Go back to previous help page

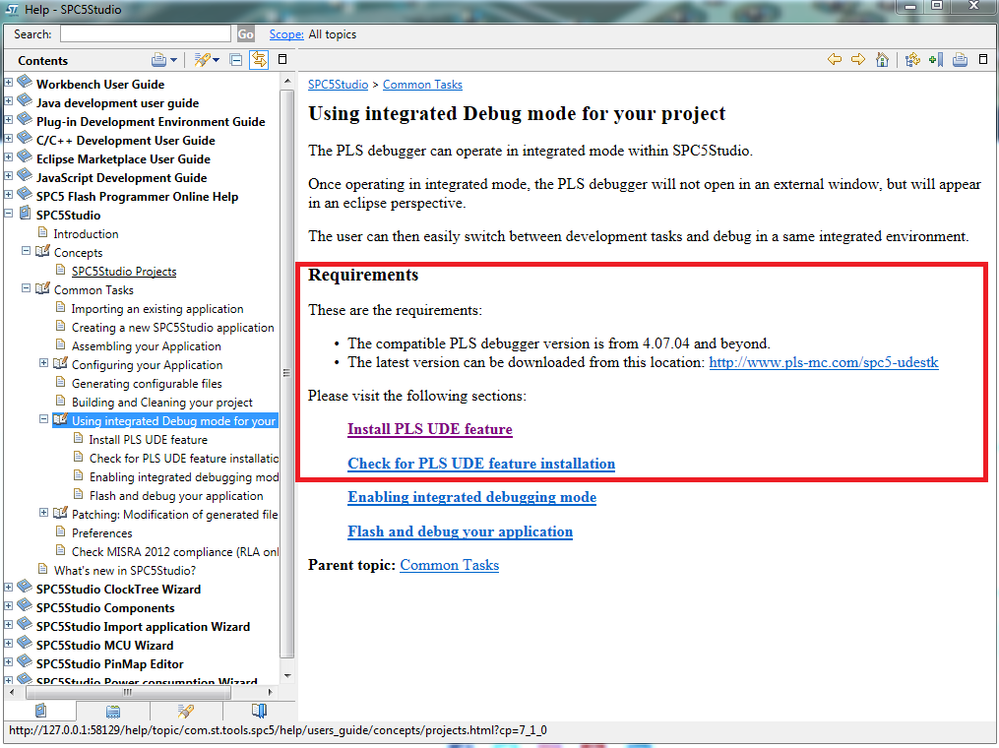[x=835, y=59]
